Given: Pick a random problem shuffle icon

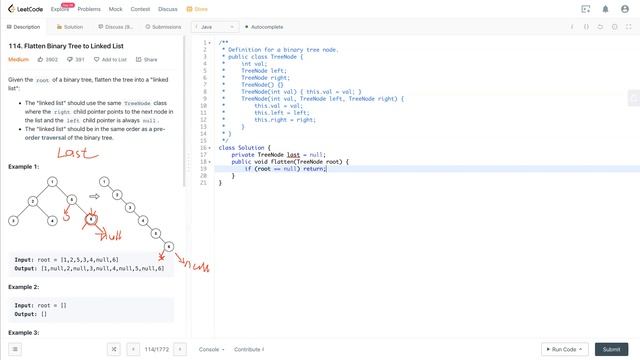Looking at the screenshot, I should (x=114, y=349).
